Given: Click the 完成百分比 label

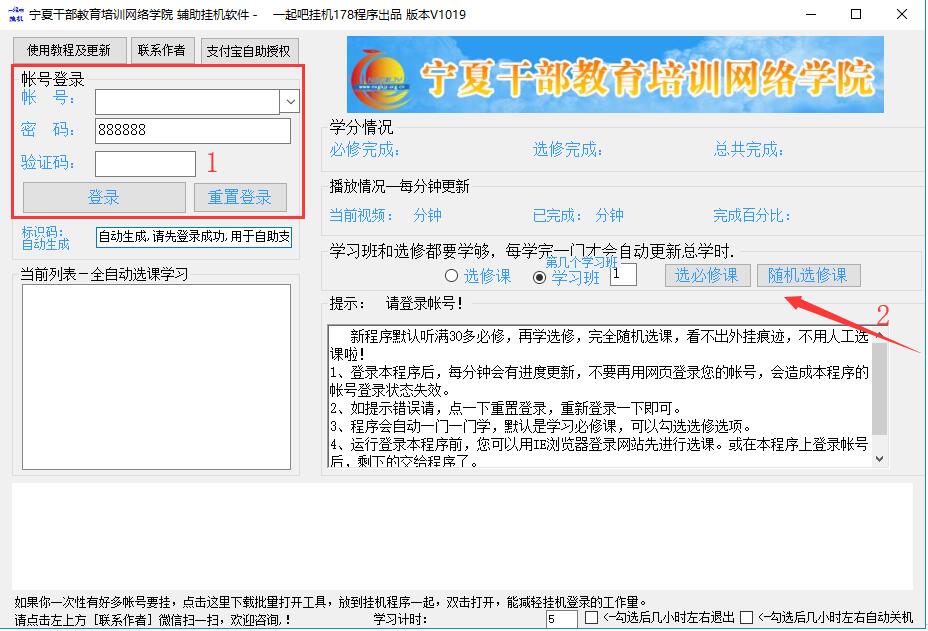Looking at the screenshot, I should point(752,215).
